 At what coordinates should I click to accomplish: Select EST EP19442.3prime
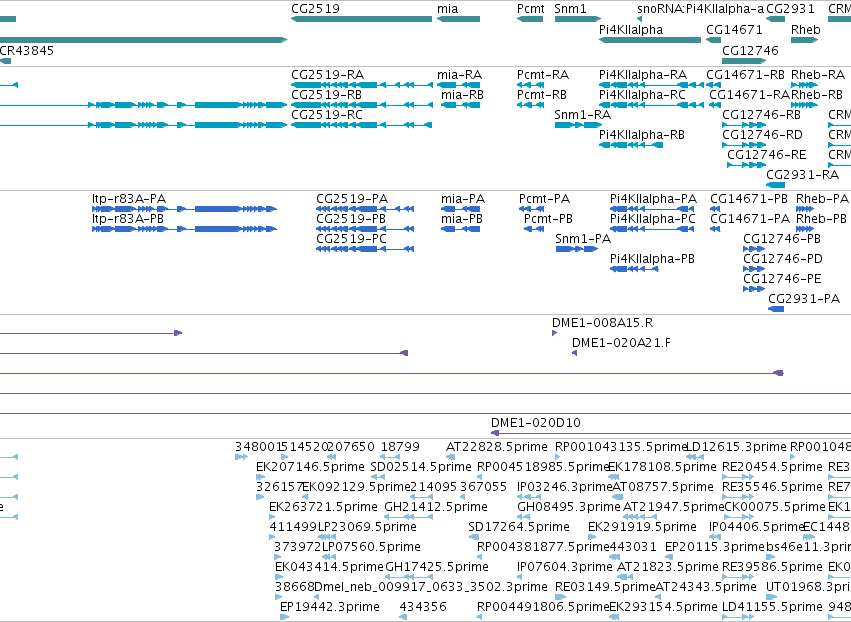click(330, 607)
